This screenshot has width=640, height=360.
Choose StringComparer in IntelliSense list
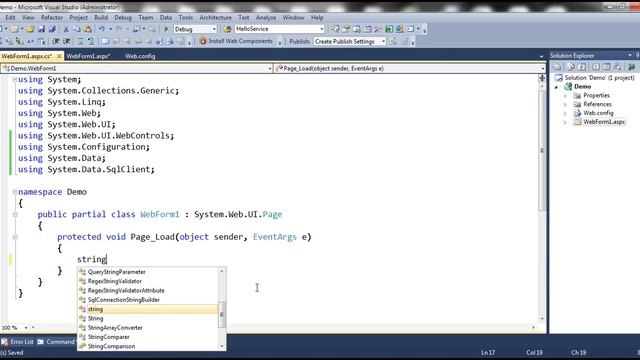tap(148, 337)
